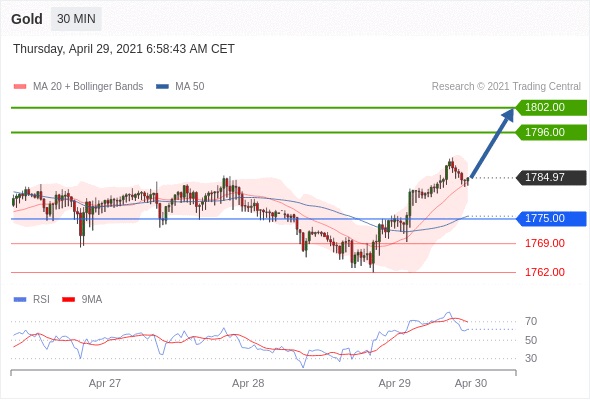Toggle the MA 20 + Bollinger Bands legend label

88,87
